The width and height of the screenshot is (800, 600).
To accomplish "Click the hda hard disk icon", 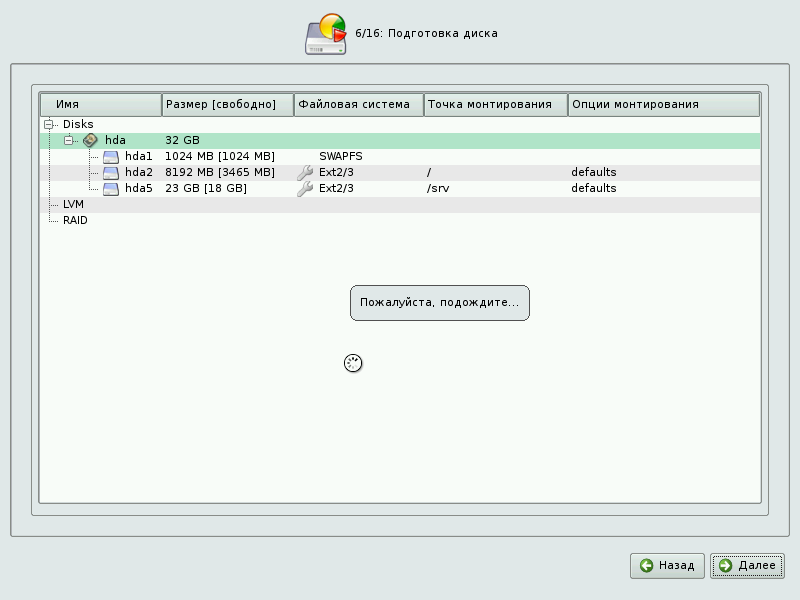I will pyautogui.click(x=90, y=140).
